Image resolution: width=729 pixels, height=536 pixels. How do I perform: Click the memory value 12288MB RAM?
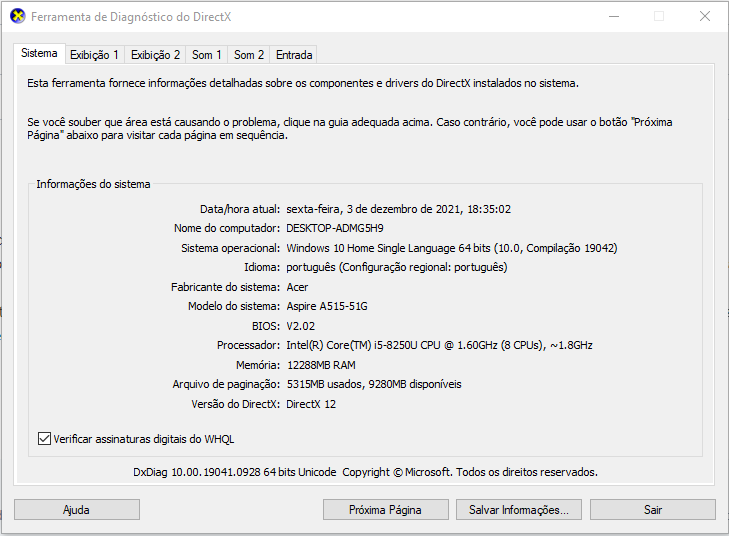[321, 365]
